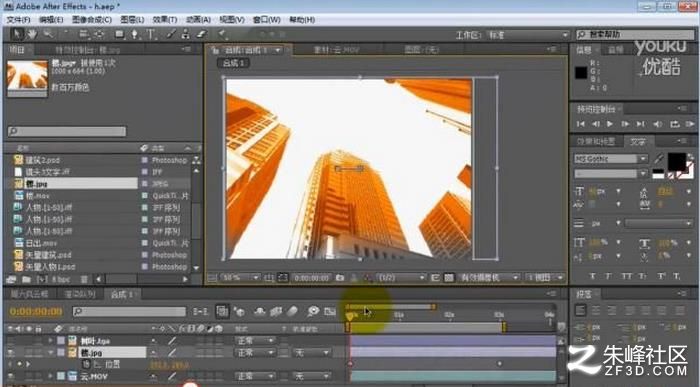Select 楼.mov in project list
Image resolution: width=700 pixels, height=387 pixels.
pos(38,196)
